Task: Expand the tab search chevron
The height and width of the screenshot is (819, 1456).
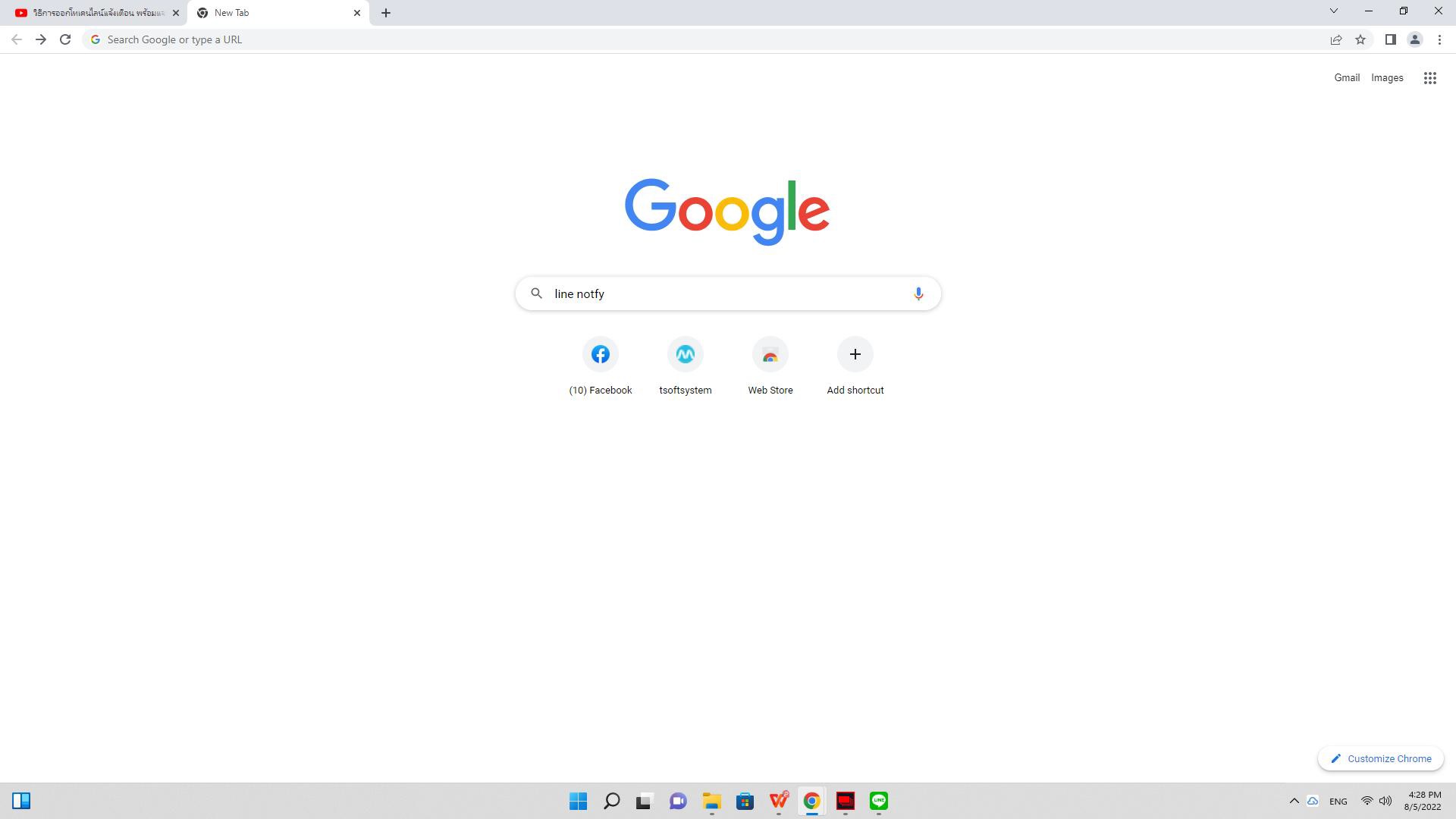Action: coord(1334,11)
